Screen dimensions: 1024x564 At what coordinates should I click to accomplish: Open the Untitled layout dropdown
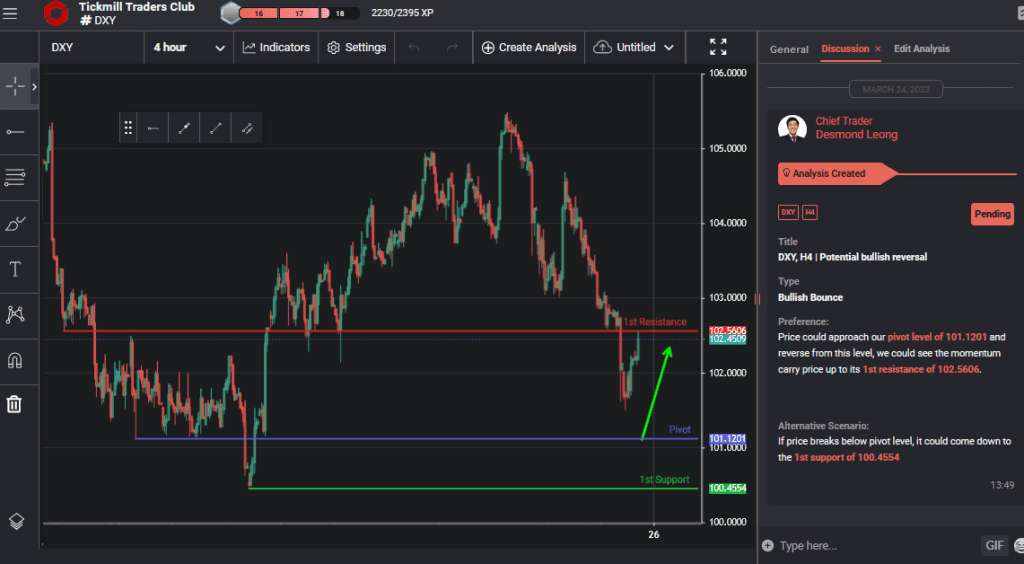[x=634, y=48]
